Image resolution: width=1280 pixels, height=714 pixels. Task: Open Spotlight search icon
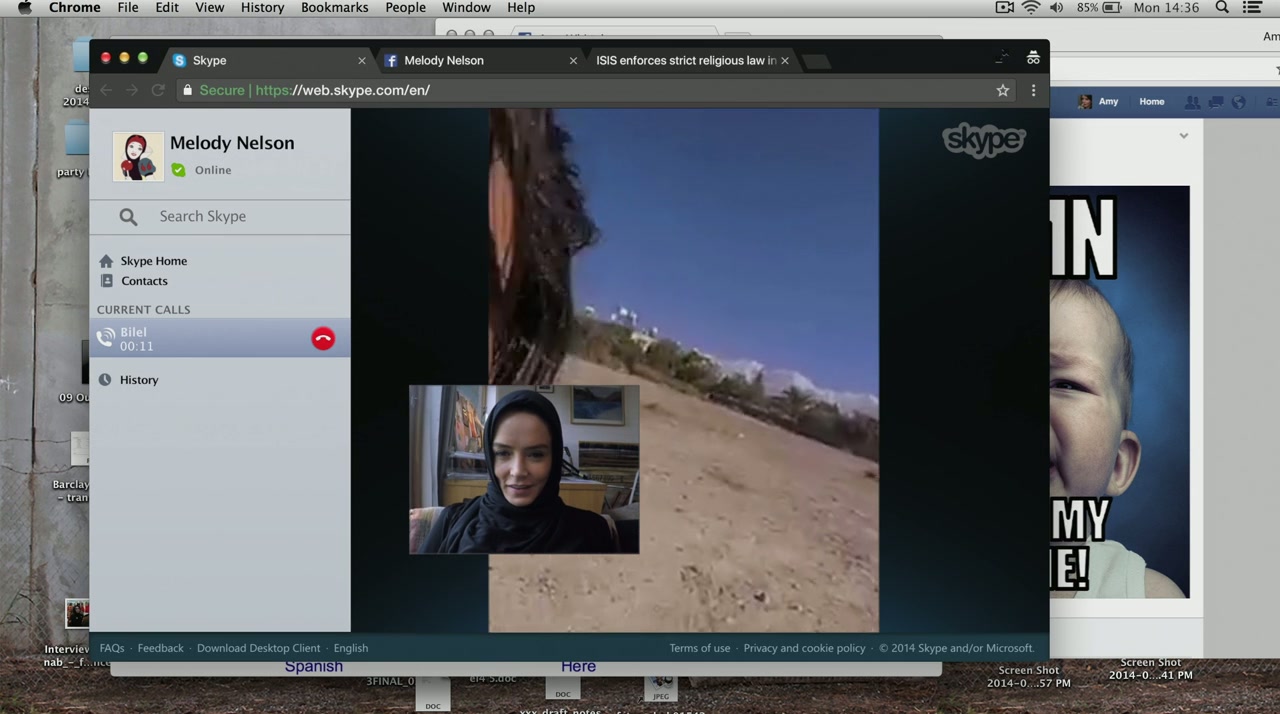point(1222,8)
